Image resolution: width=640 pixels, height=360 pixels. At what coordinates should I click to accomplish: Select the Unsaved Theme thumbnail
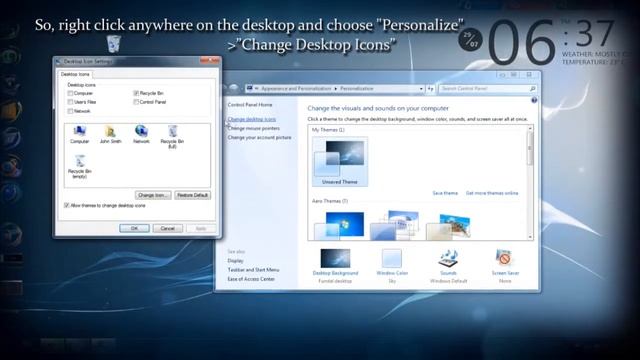point(340,162)
